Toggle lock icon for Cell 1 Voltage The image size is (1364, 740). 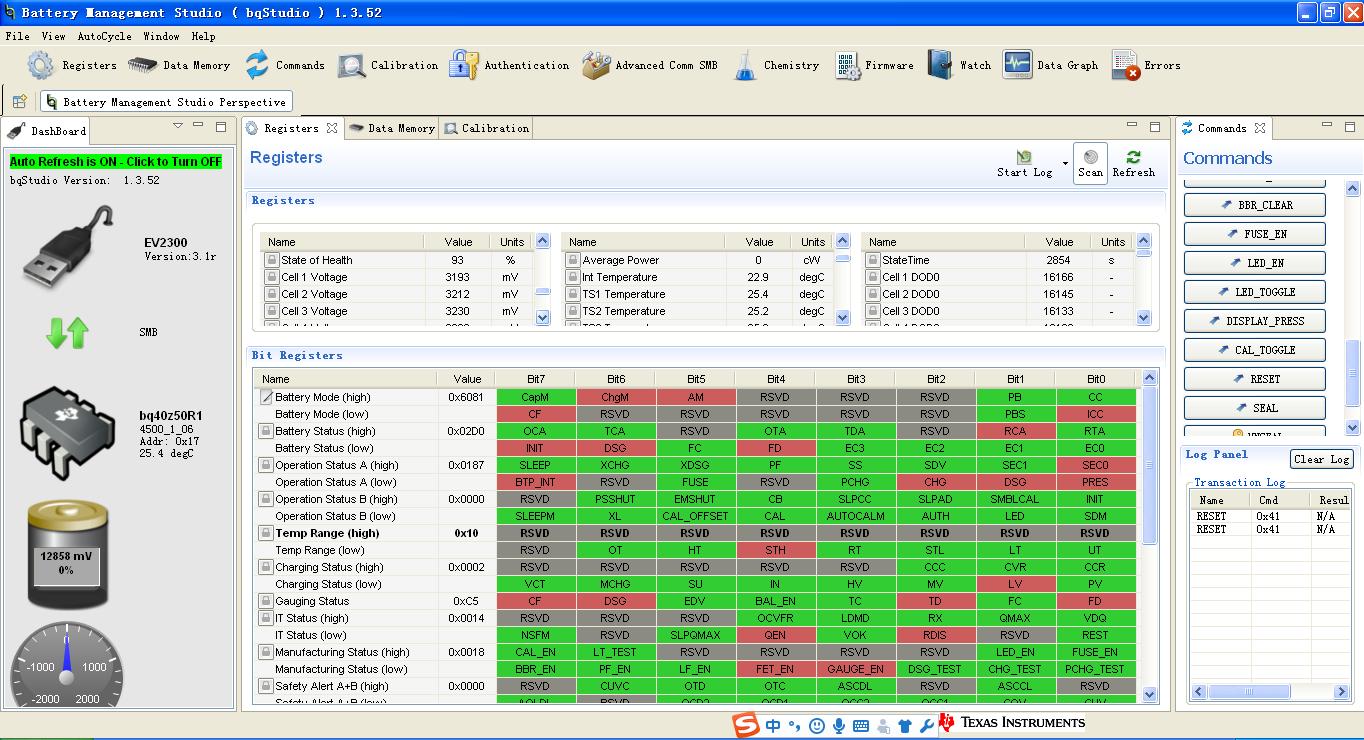pos(271,277)
